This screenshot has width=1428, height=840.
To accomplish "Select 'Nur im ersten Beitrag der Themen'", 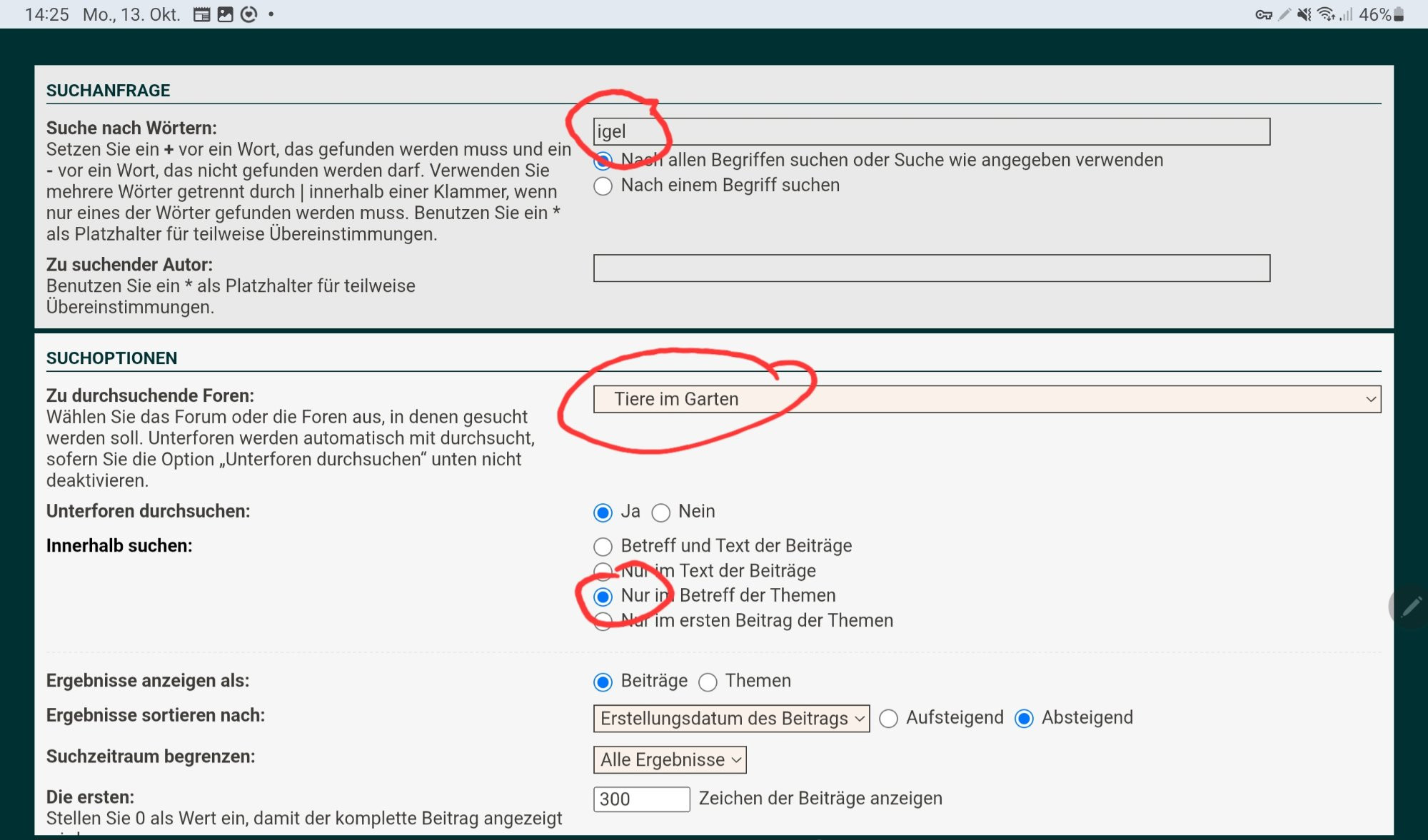I will [x=603, y=621].
